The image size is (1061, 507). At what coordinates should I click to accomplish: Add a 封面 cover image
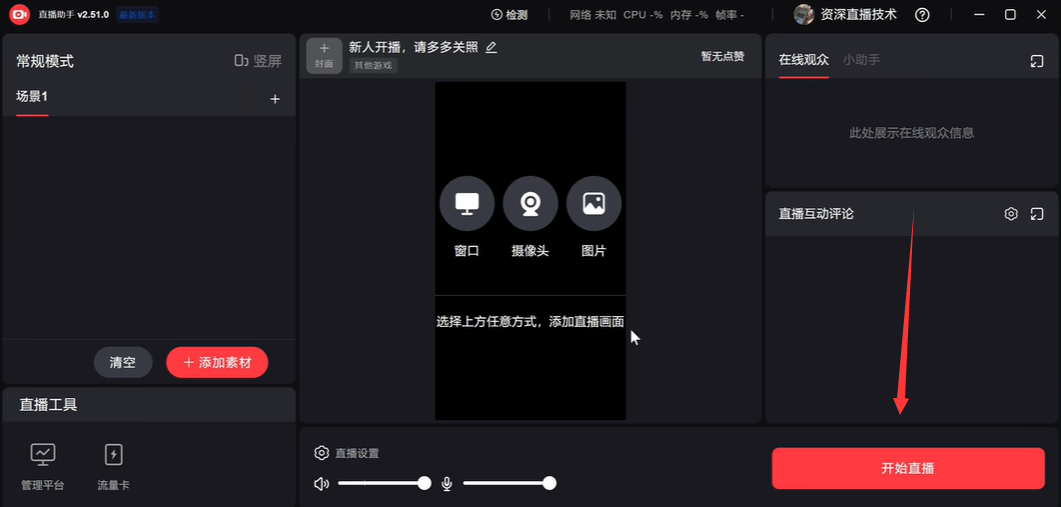[324, 56]
